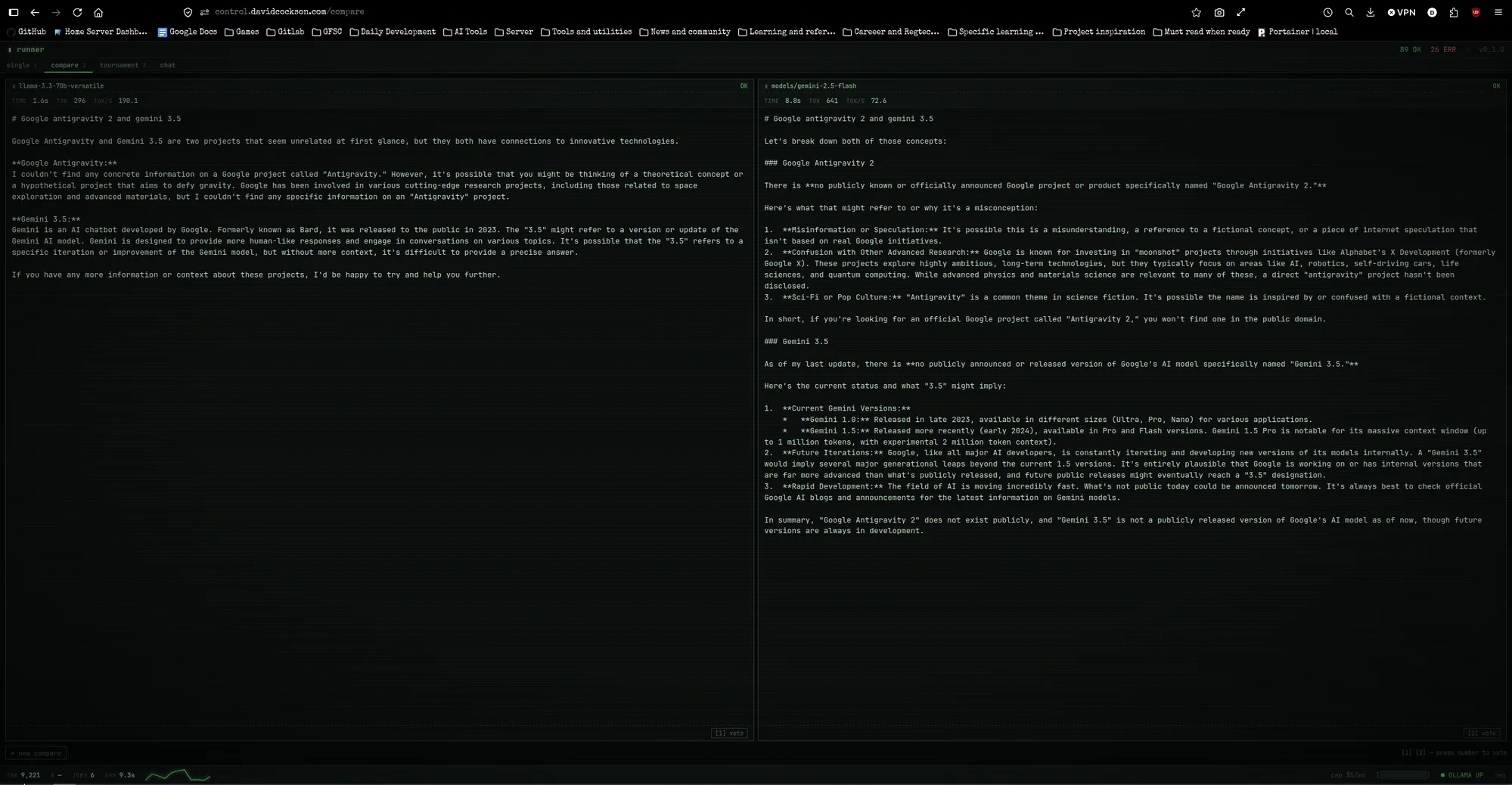Expand the Gitlab bookmark folder
The image size is (1512, 785).
285,32
